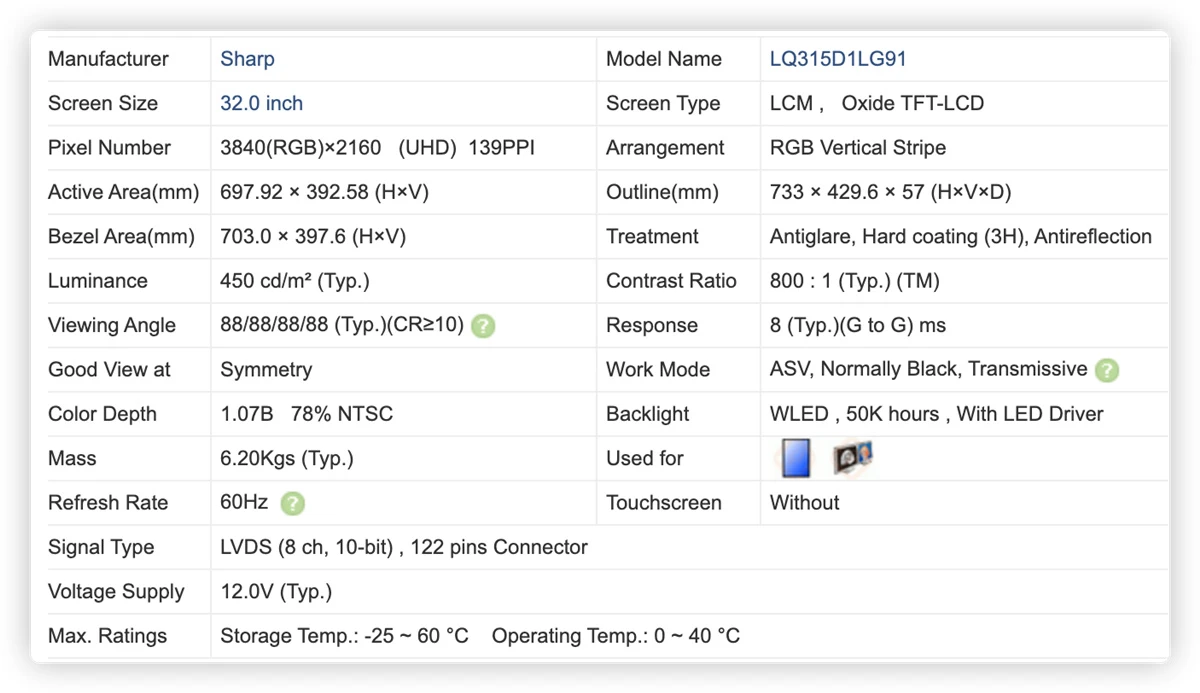Click the help icon beside Viewing Angle value
Image resolution: width=1200 pixels, height=693 pixels.
pos(483,326)
